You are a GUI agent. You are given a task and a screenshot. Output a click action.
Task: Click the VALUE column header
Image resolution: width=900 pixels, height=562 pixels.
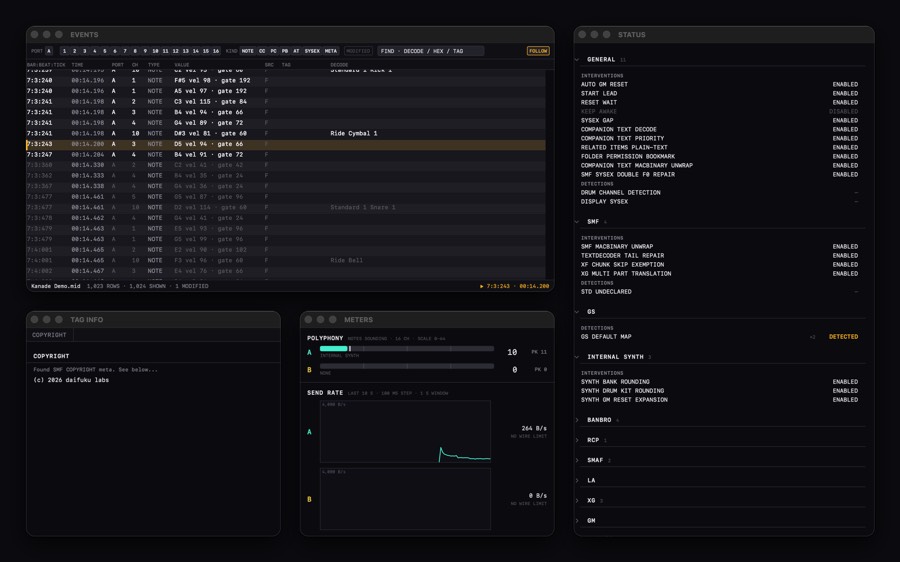182,65
